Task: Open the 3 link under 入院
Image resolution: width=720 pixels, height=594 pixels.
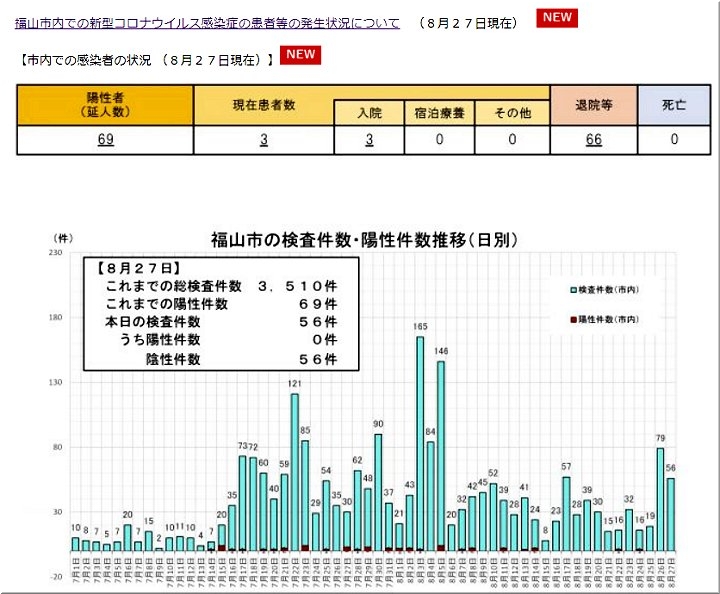Action: pyautogui.click(x=369, y=140)
